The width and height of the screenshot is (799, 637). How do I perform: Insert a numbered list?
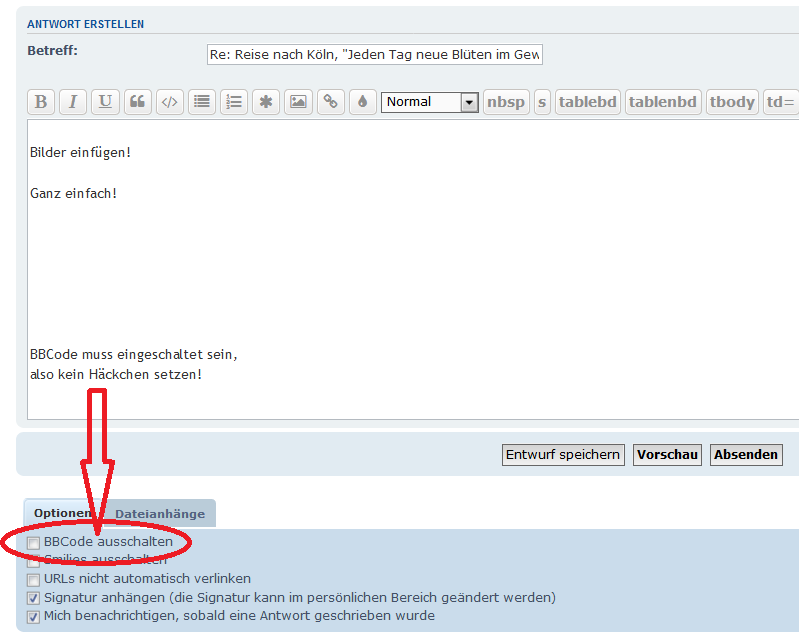tap(234, 102)
